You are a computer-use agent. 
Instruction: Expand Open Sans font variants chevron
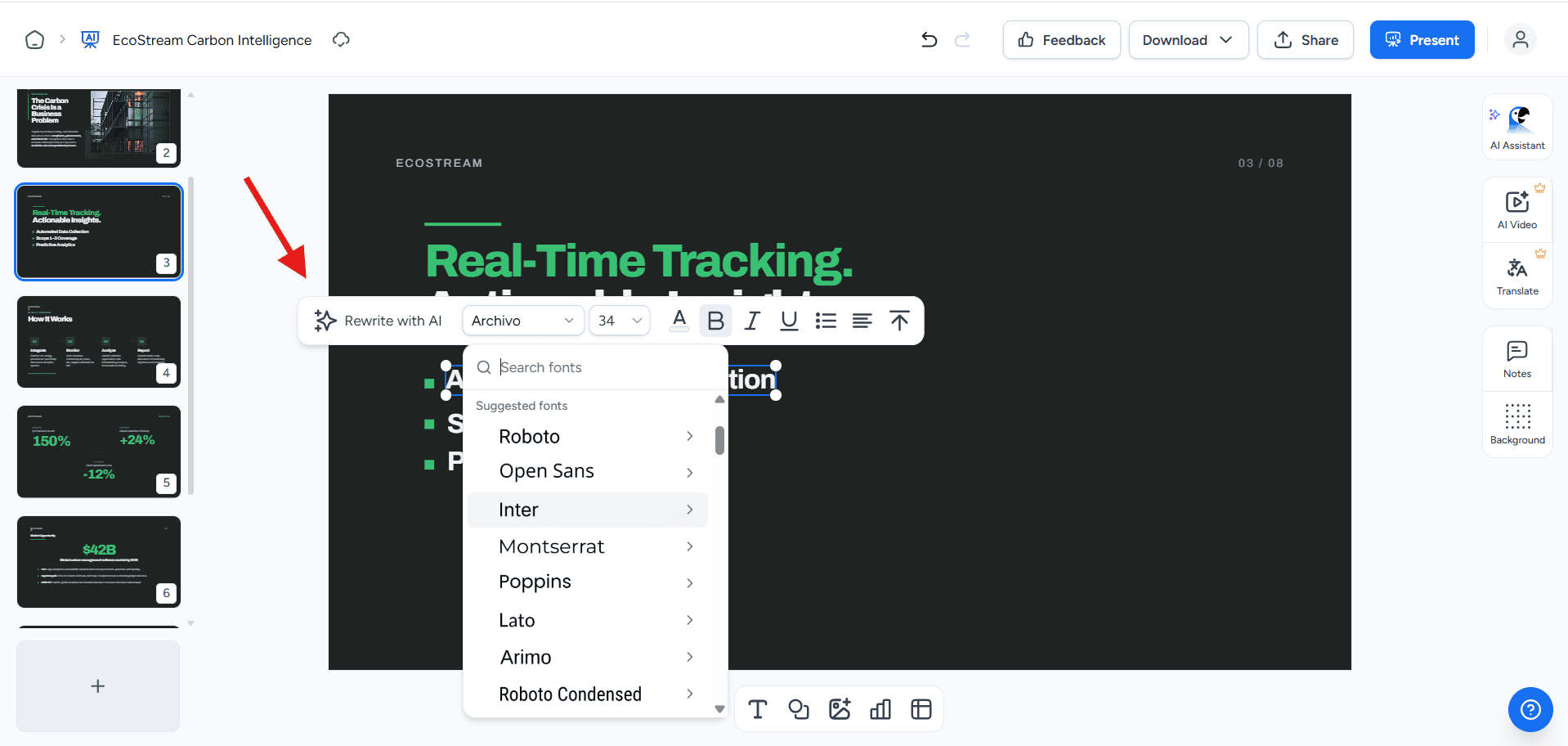pyautogui.click(x=690, y=472)
